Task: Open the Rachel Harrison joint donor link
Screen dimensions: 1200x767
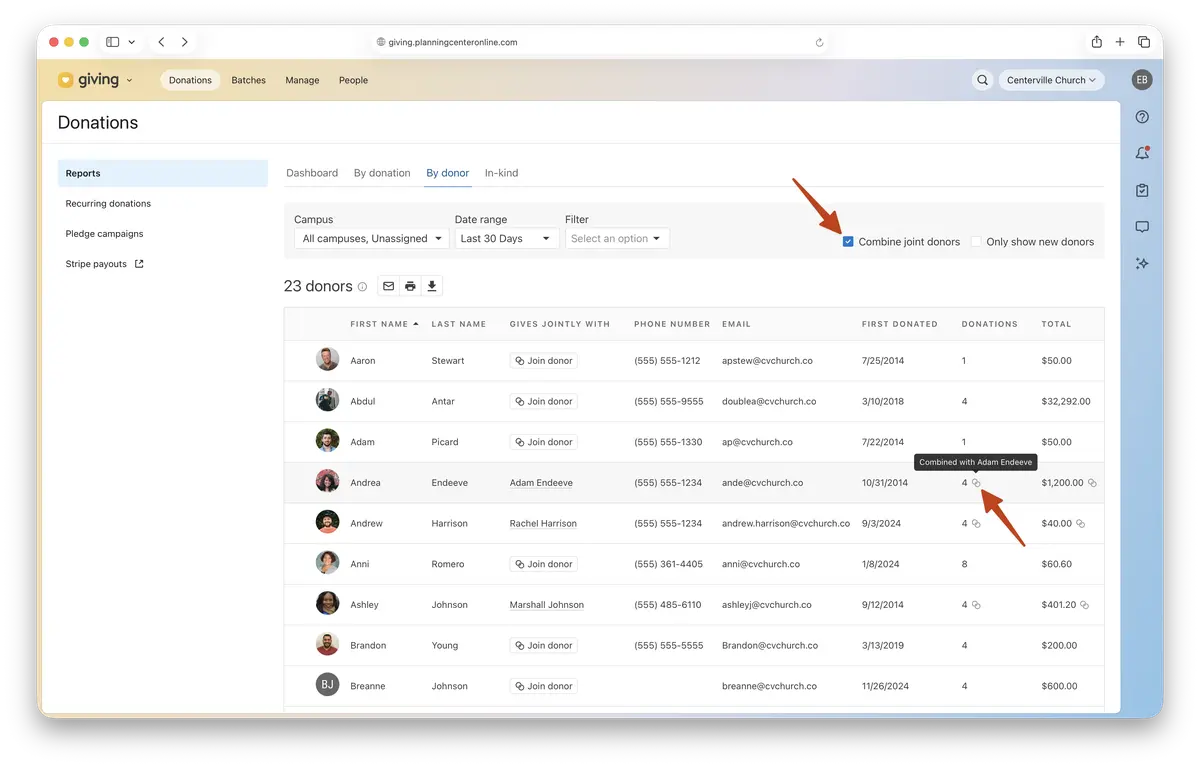Action: click(x=543, y=524)
